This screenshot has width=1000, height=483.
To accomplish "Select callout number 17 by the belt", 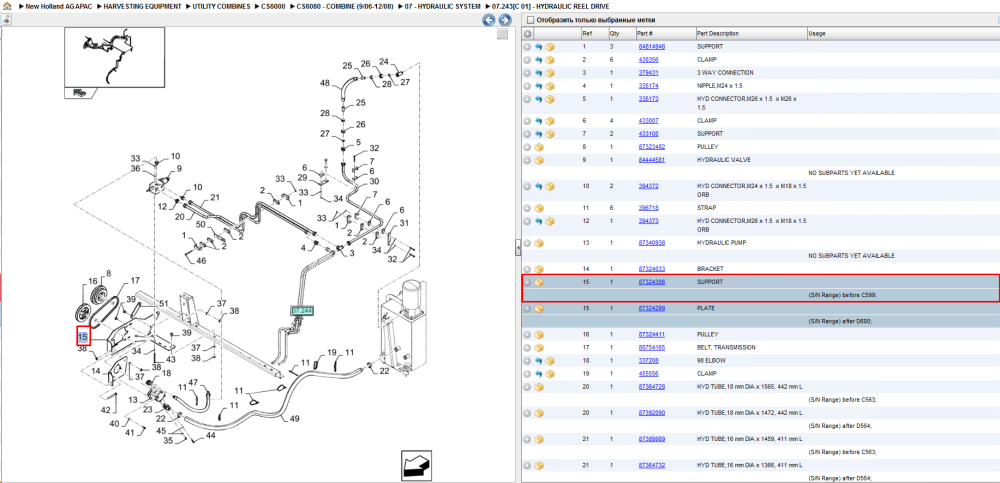I will (135, 280).
